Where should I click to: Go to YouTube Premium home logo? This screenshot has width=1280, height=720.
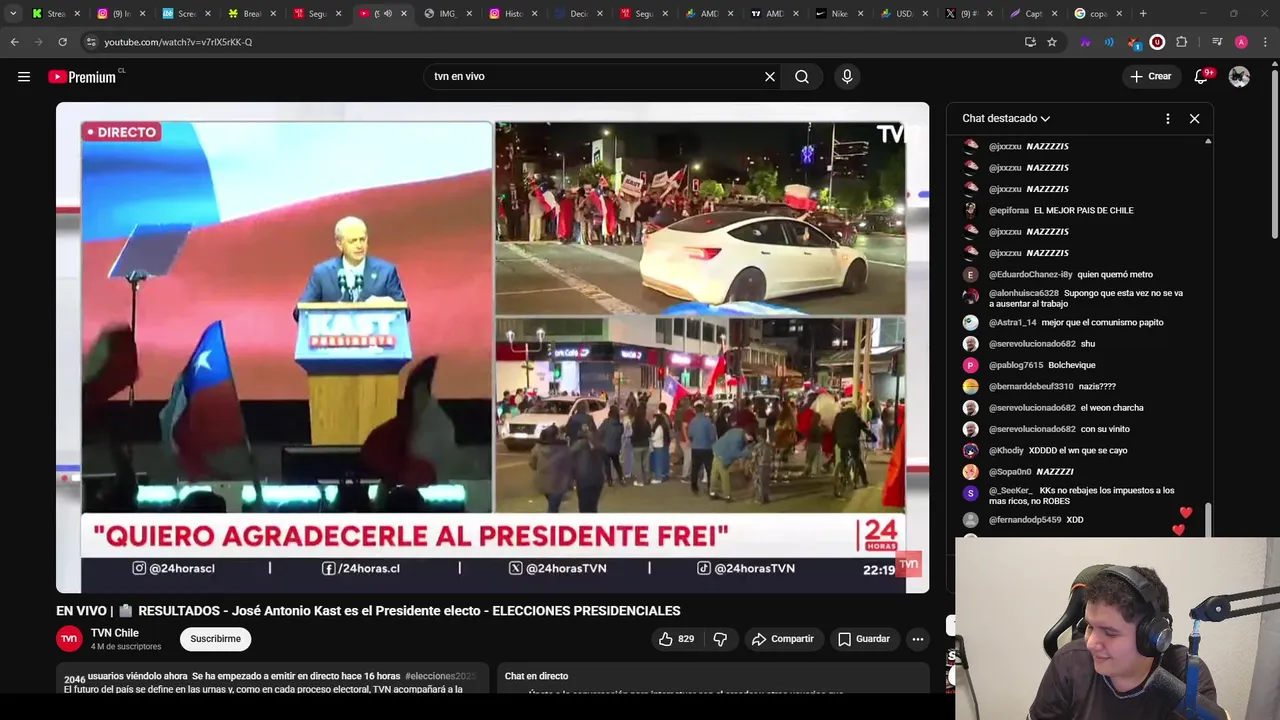click(x=82, y=77)
